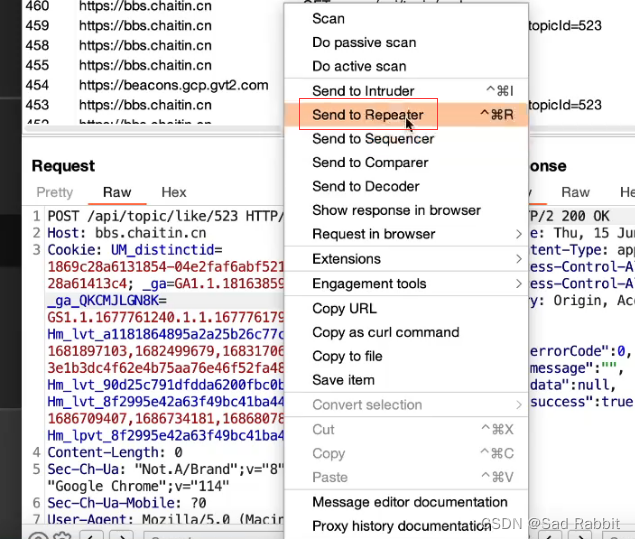Click the horizontal scrollbar under the history table
Image resolution: width=635 pixels, height=539 pixels.
153,128
